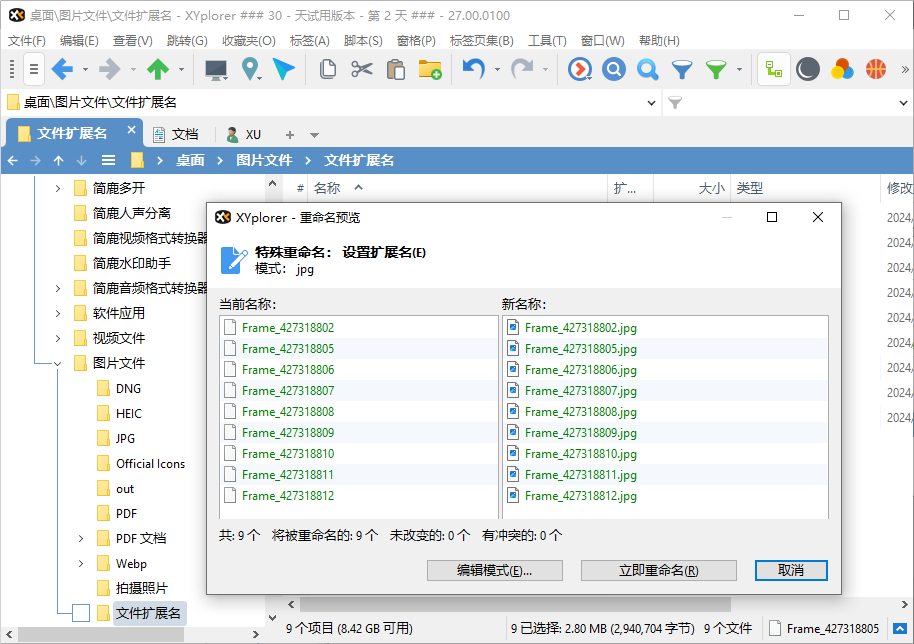The height and width of the screenshot is (644, 914).
Task: Go up one level with green arrow
Action: click(157, 69)
